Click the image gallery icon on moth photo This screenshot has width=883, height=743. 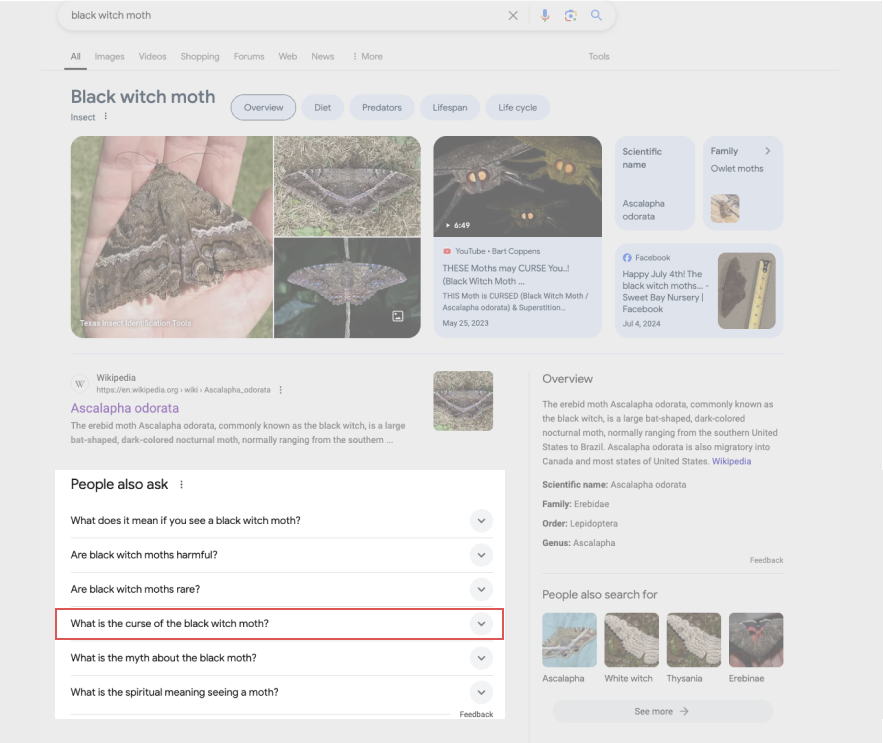(x=398, y=316)
